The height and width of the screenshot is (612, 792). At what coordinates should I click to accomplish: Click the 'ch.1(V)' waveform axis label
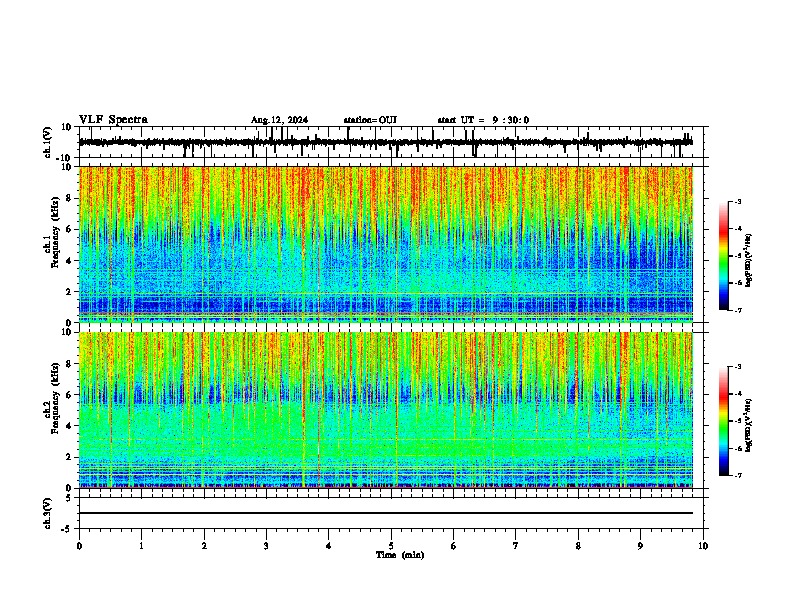pyautogui.click(x=48, y=142)
